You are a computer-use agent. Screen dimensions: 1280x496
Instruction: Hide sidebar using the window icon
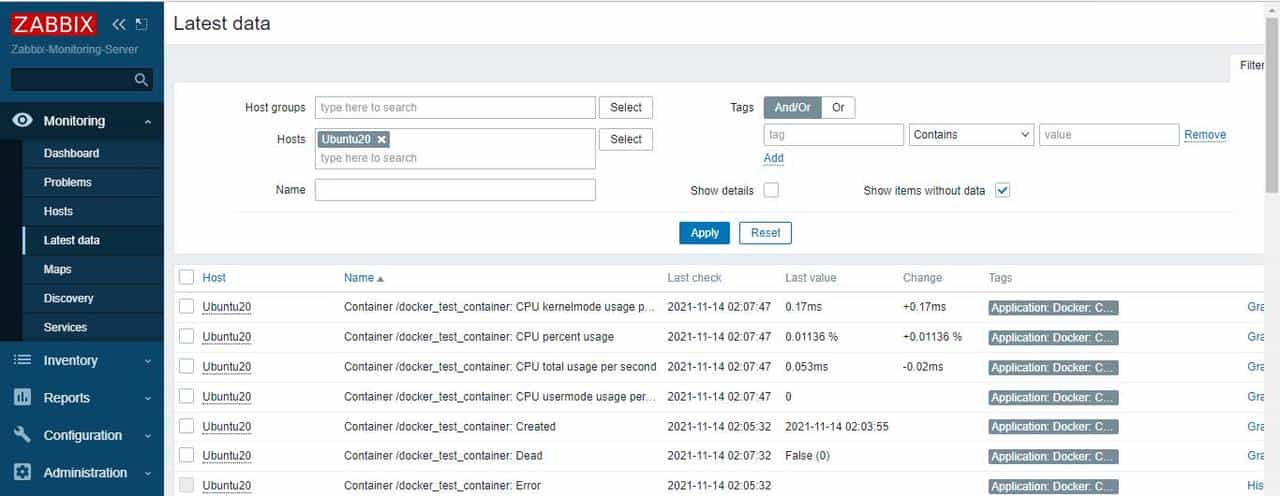pos(141,24)
